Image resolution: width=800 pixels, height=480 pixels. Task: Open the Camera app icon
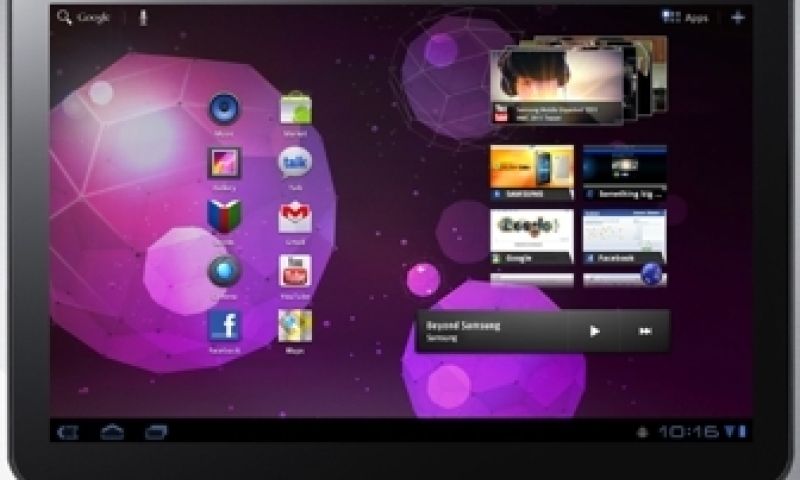tap(224, 271)
